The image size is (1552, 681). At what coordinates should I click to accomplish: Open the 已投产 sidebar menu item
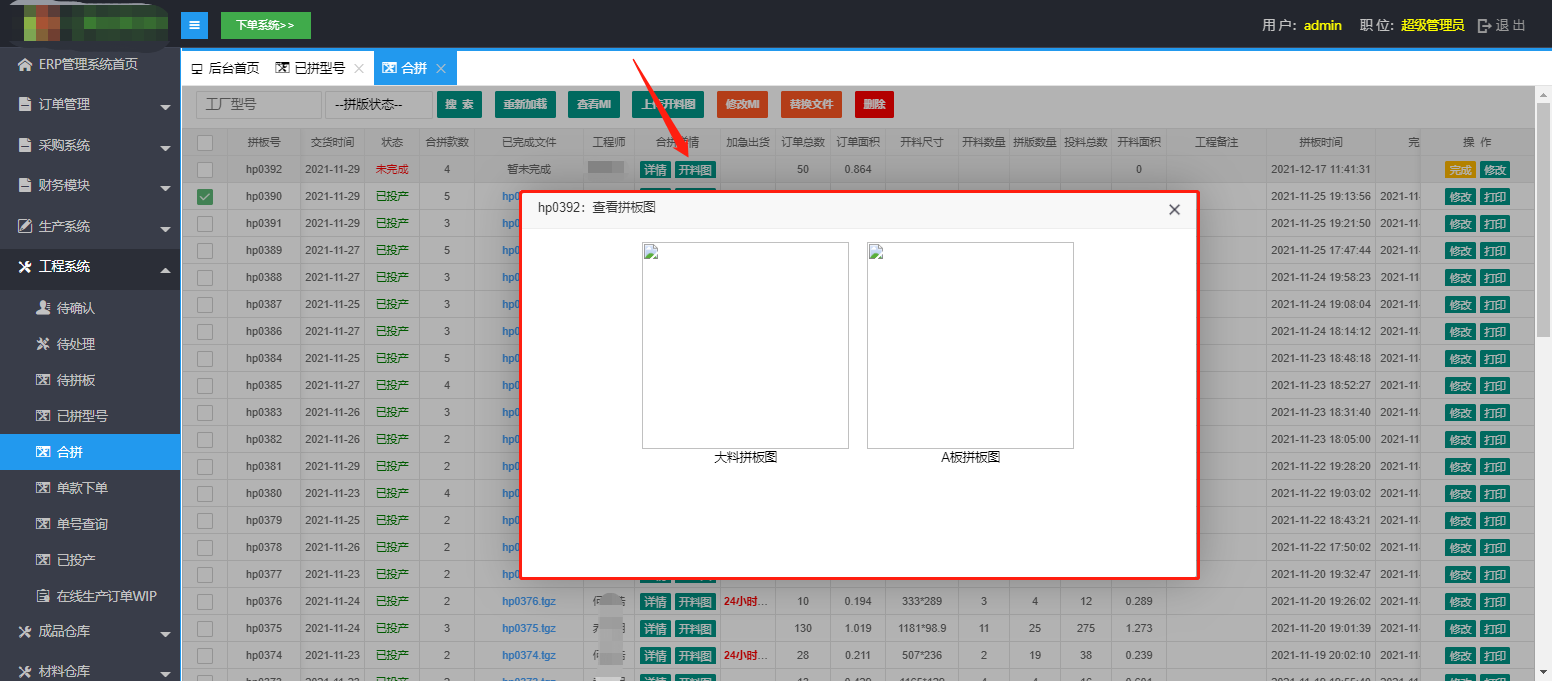pos(76,560)
